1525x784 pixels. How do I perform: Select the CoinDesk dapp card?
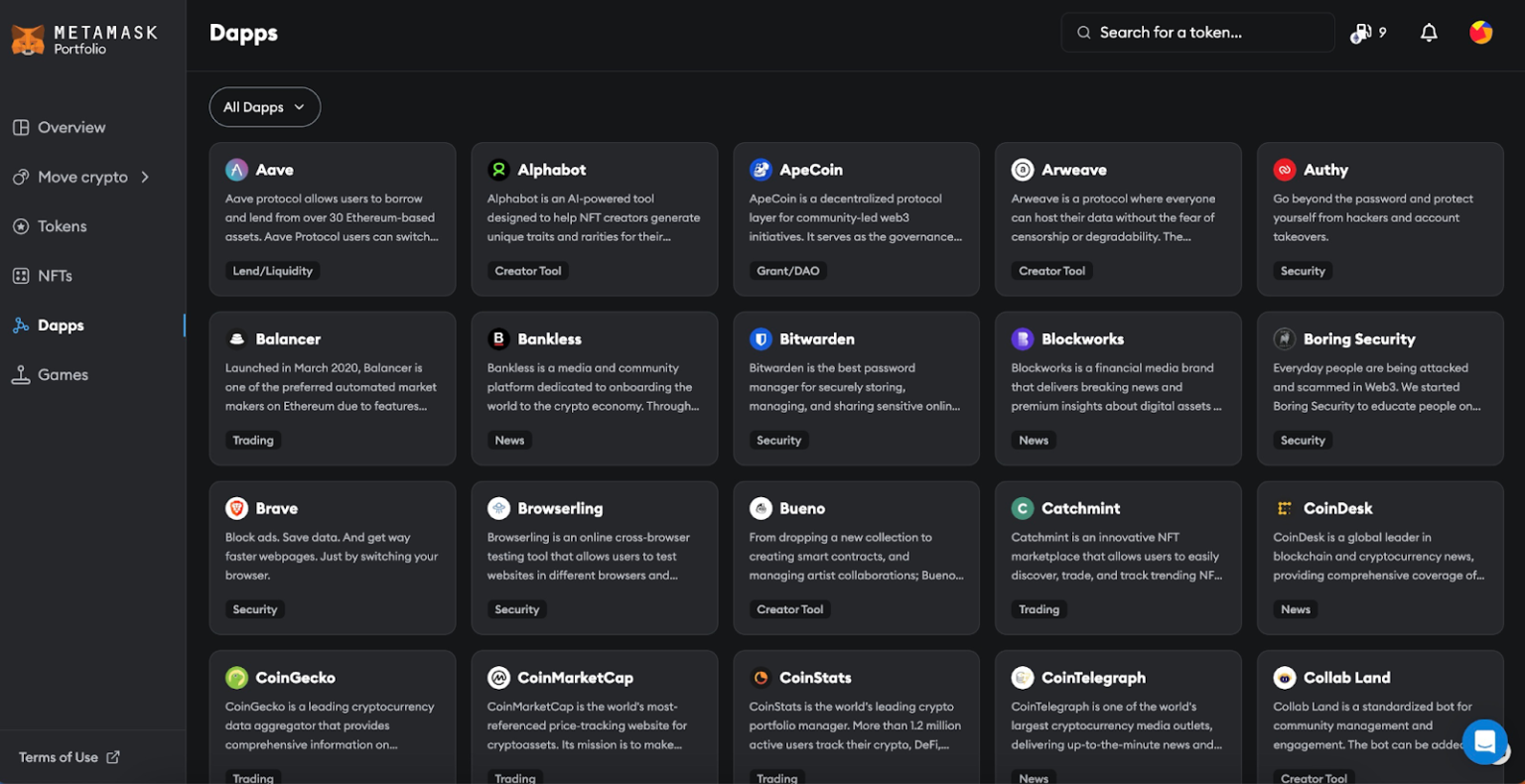click(x=1379, y=557)
